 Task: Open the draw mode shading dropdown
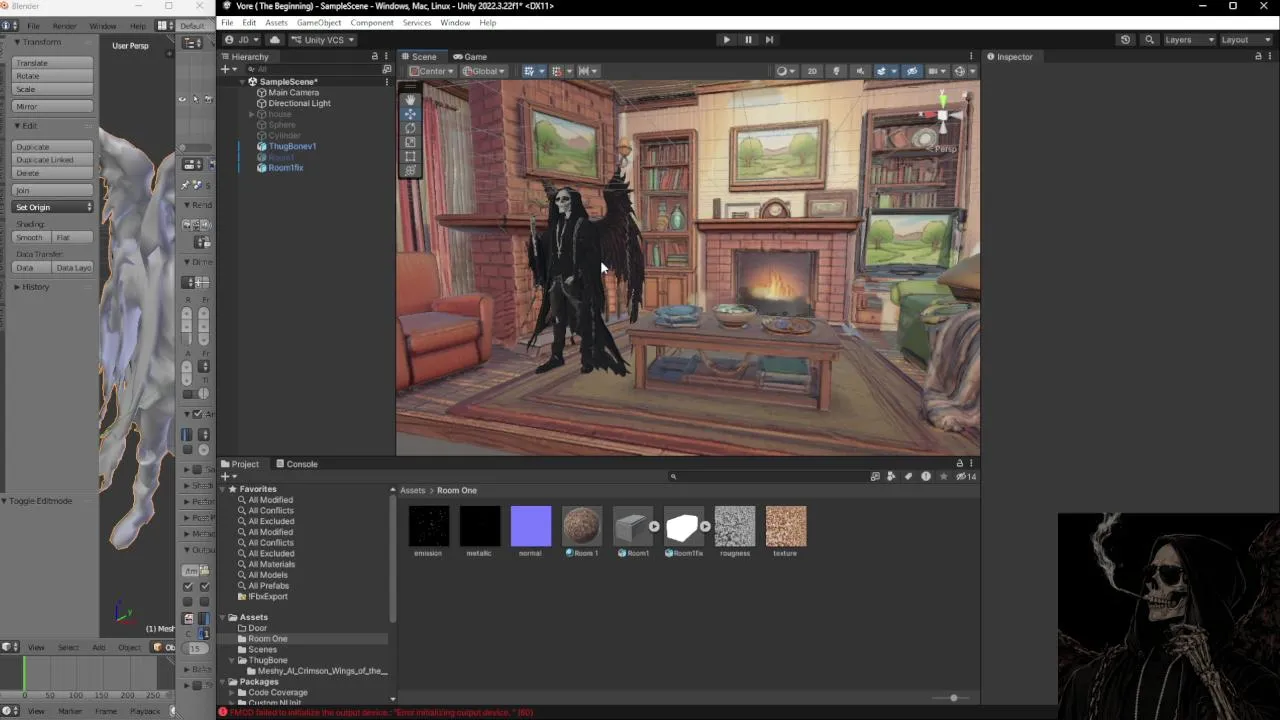pos(785,71)
